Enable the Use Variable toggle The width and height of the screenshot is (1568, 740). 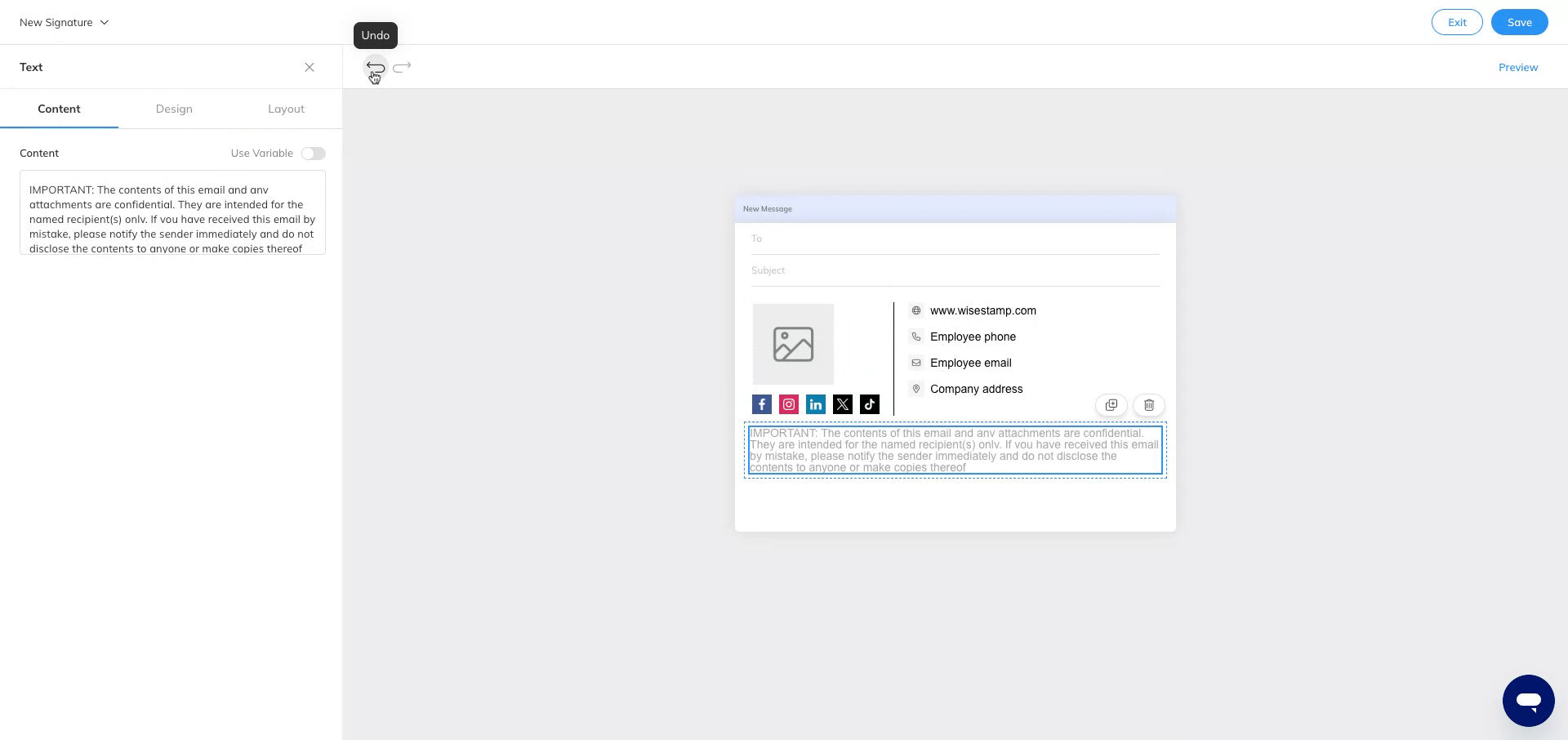click(313, 153)
